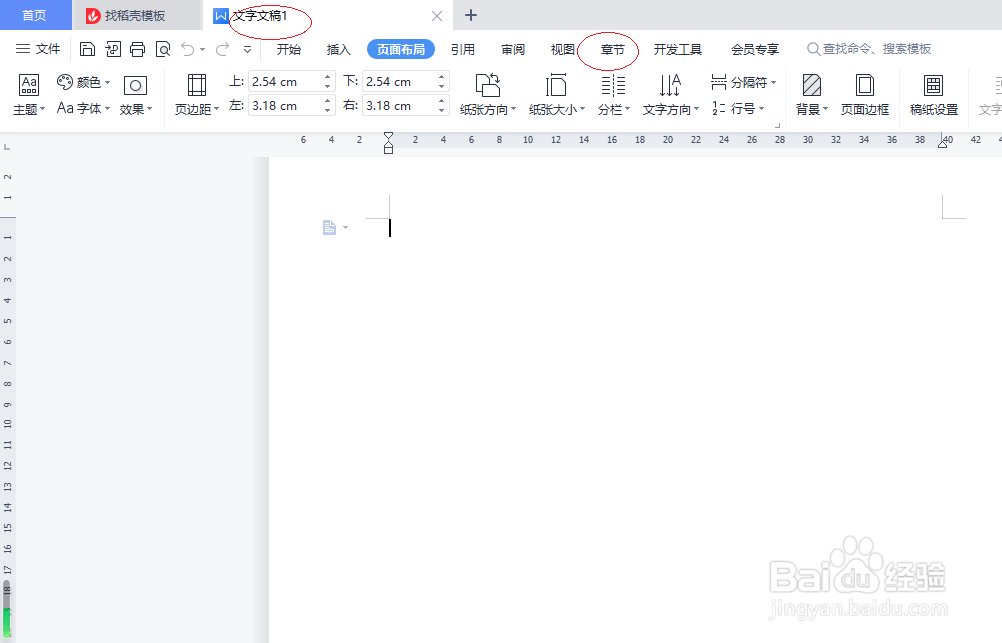
Task: Click the export-to-PDF icon in quick toolbar
Action: point(113,49)
